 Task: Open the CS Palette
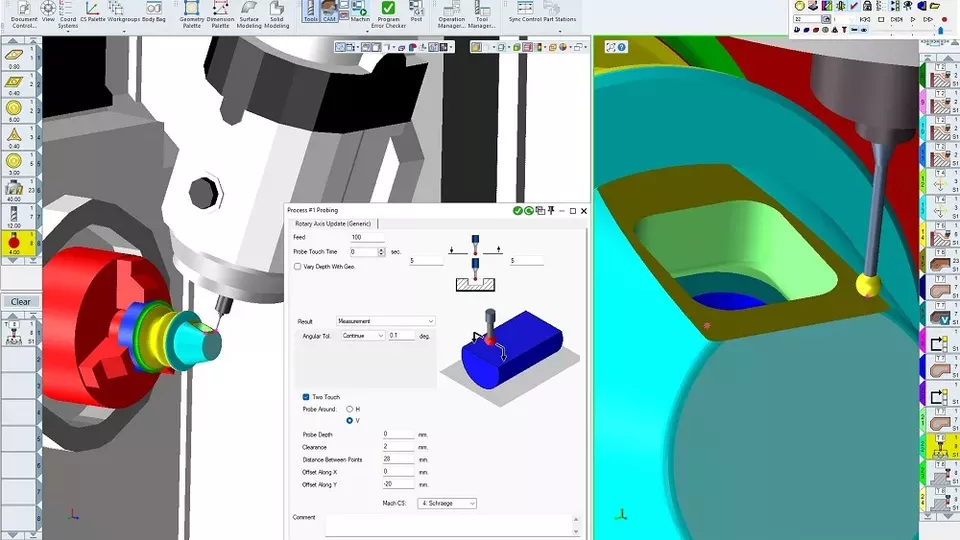pos(92,12)
